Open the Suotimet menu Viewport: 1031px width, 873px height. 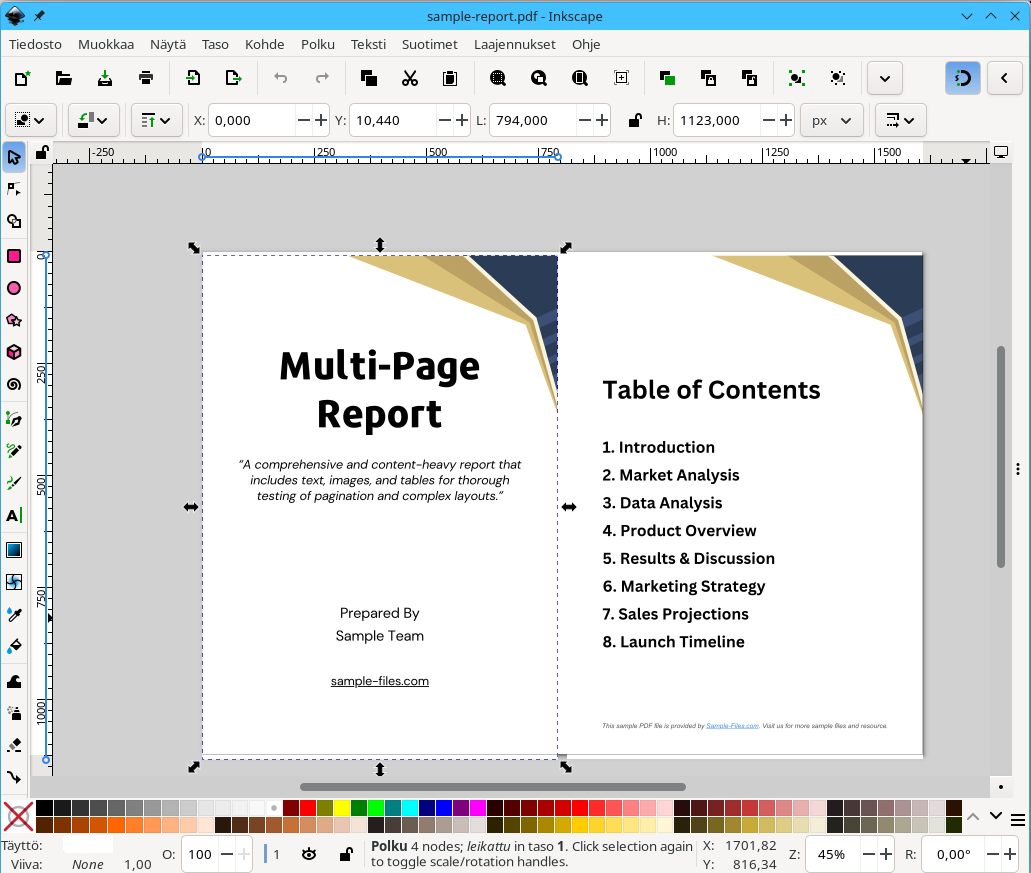coord(429,44)
